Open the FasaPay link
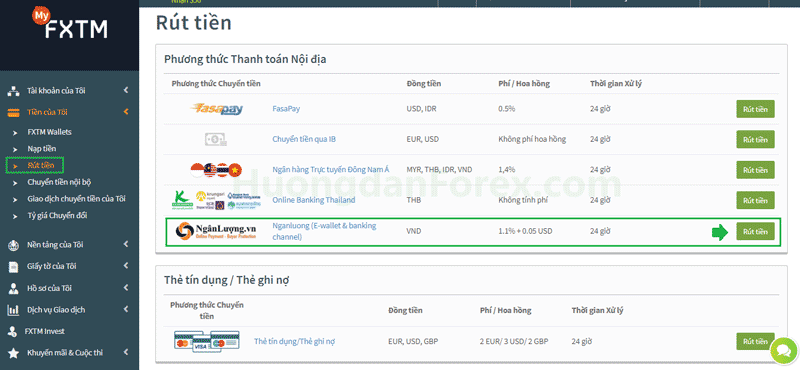Viewport: 800px width, 370px height. (x=286, y=109)
